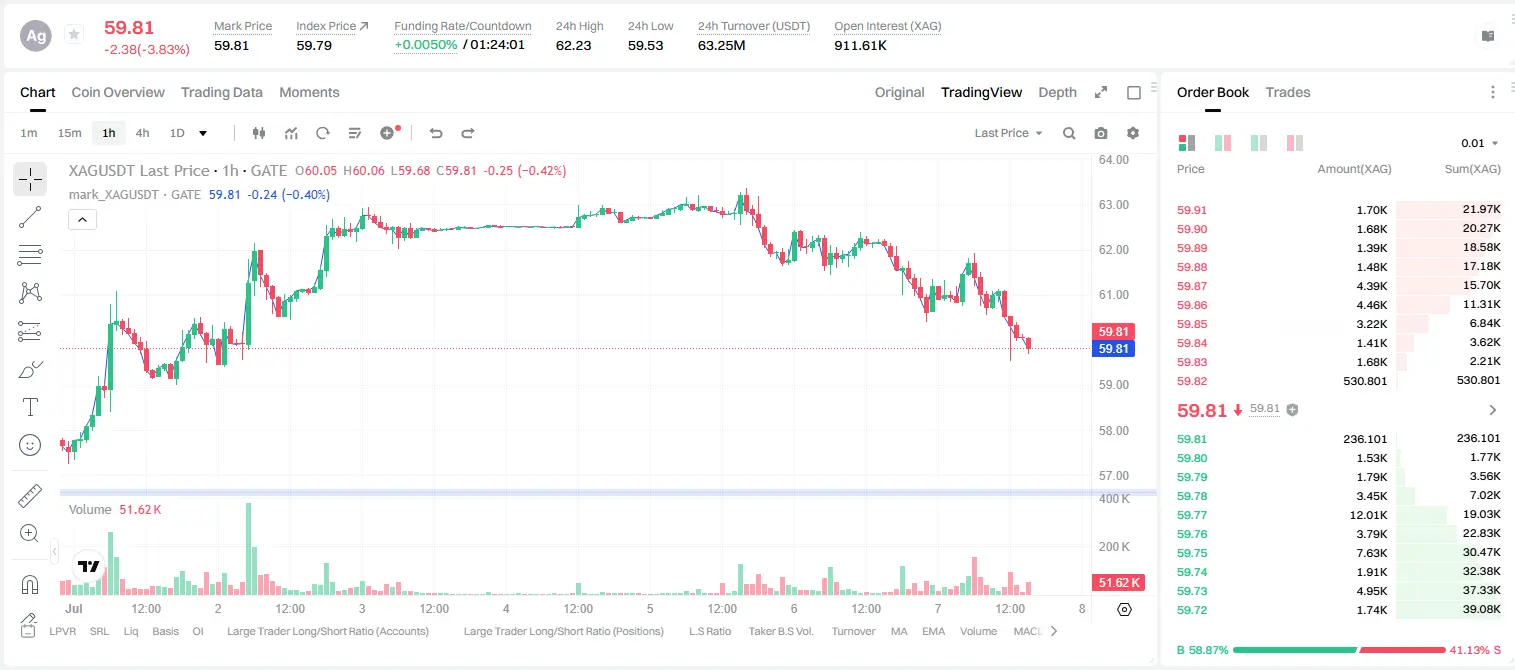Open chart settings gear icon
Image resolution: width=1515 pixels, height=670 pixels.
tap(1133, 133)
